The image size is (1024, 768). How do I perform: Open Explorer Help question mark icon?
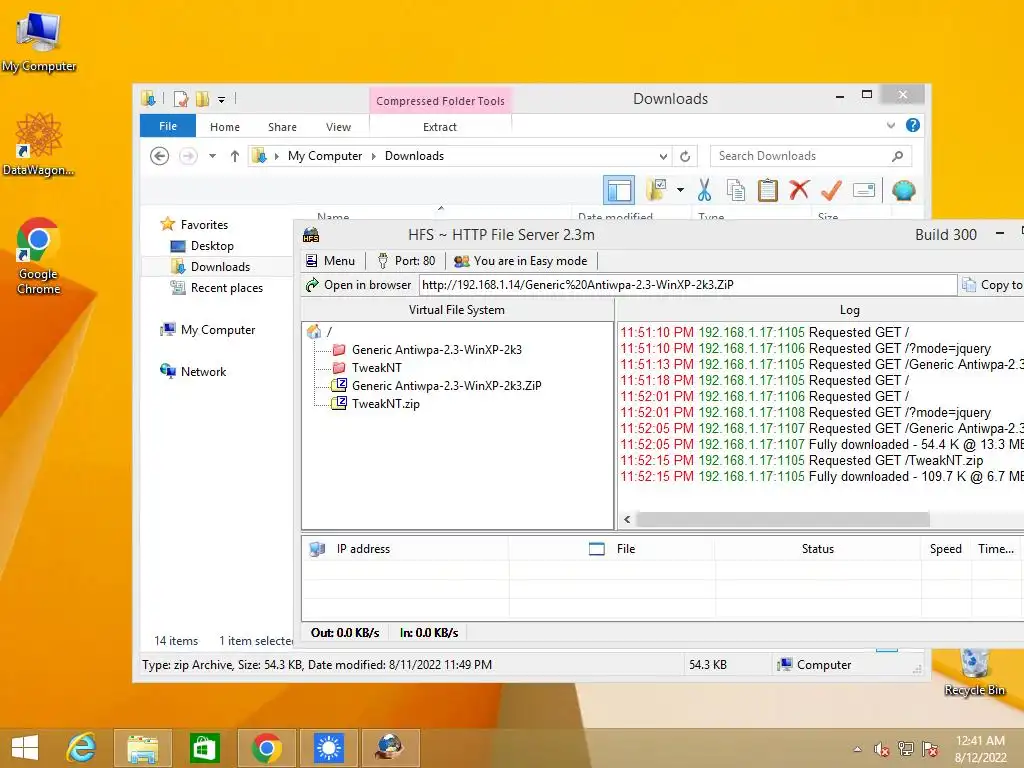[x=913, y=125]
